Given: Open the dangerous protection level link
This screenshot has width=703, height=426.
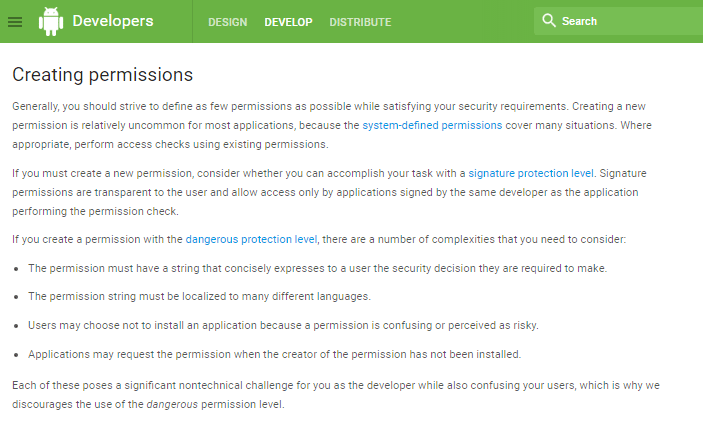Looking at the screenshot, I should click(x=251, y=239).
